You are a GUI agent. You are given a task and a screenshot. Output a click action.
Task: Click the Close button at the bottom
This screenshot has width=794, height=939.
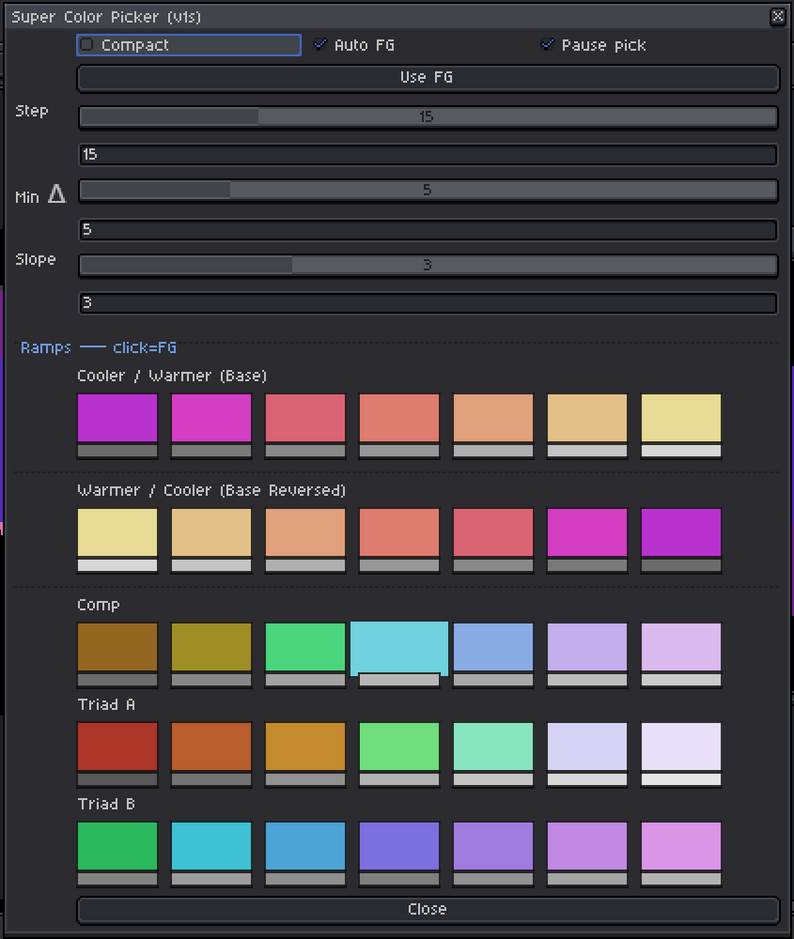point(427,909)
